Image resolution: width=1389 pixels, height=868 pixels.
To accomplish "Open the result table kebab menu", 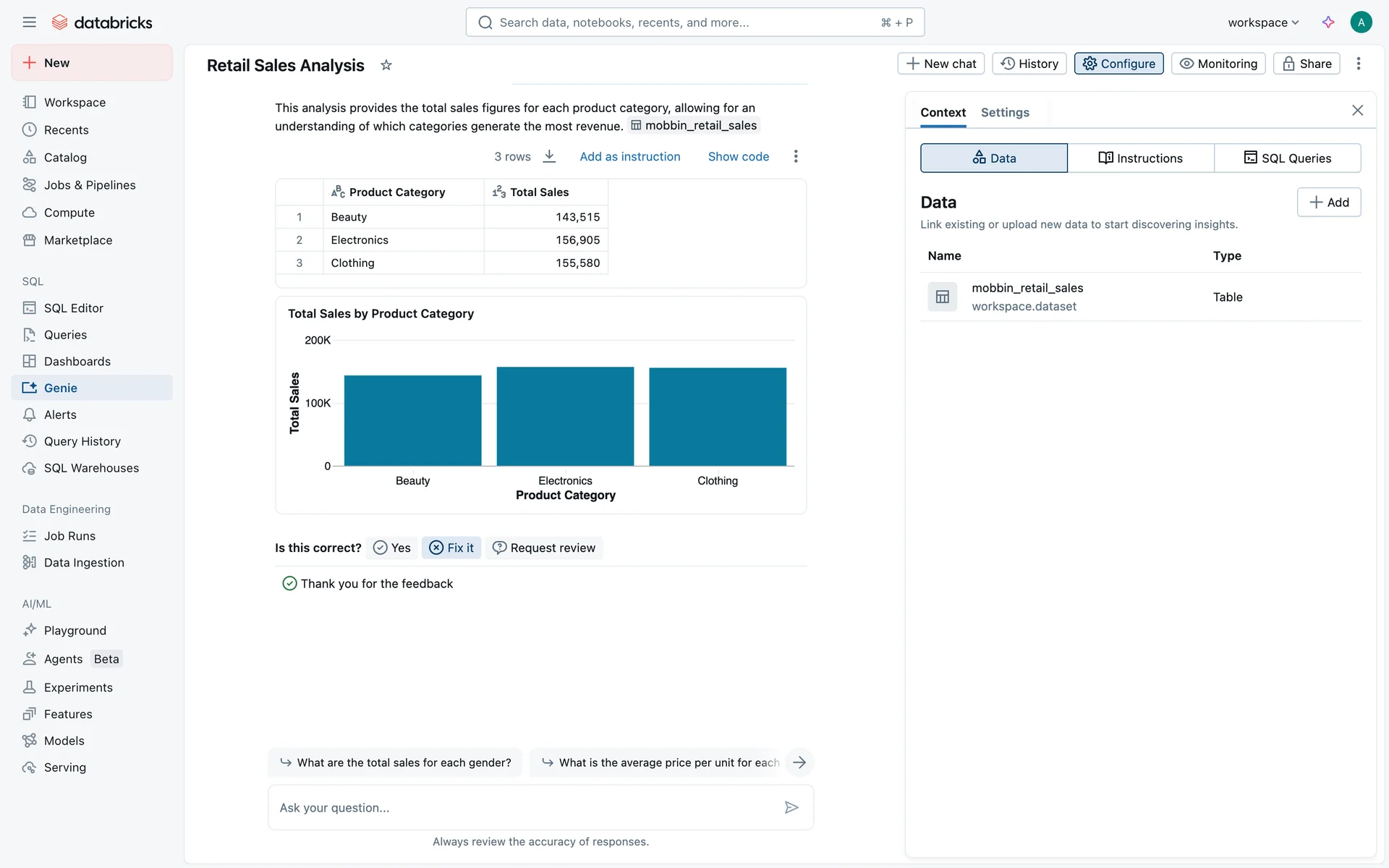I will click(x=796, y=156).
